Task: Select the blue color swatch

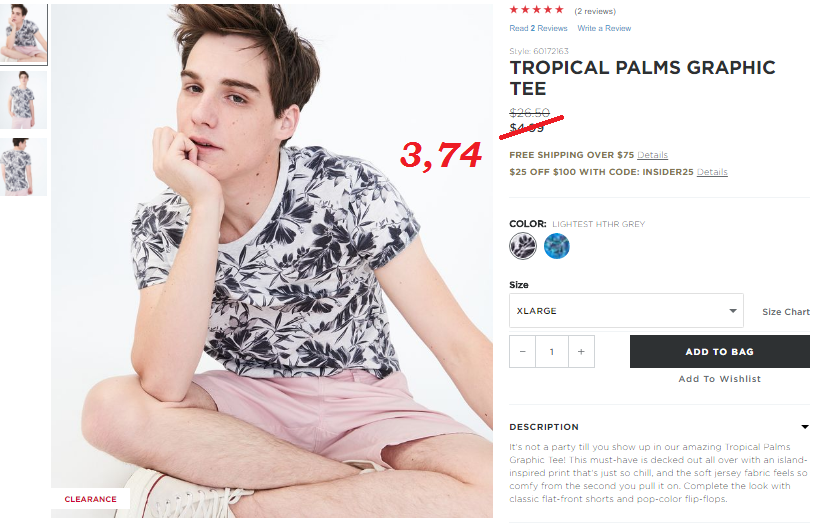Action: click(557, 246)
